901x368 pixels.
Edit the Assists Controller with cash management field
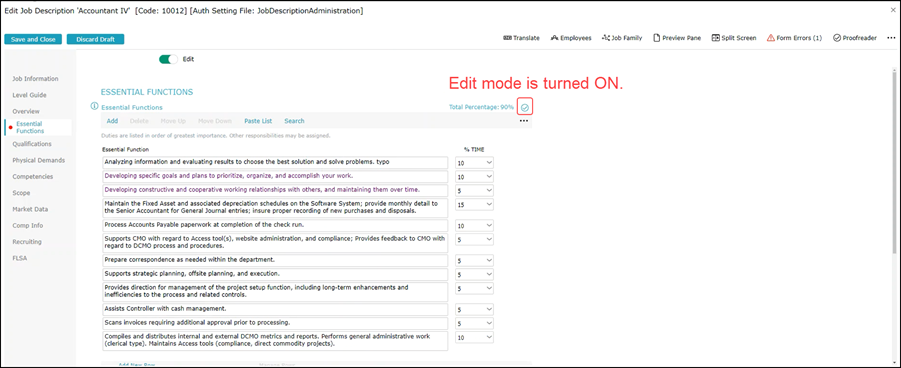tap(275, 309)
